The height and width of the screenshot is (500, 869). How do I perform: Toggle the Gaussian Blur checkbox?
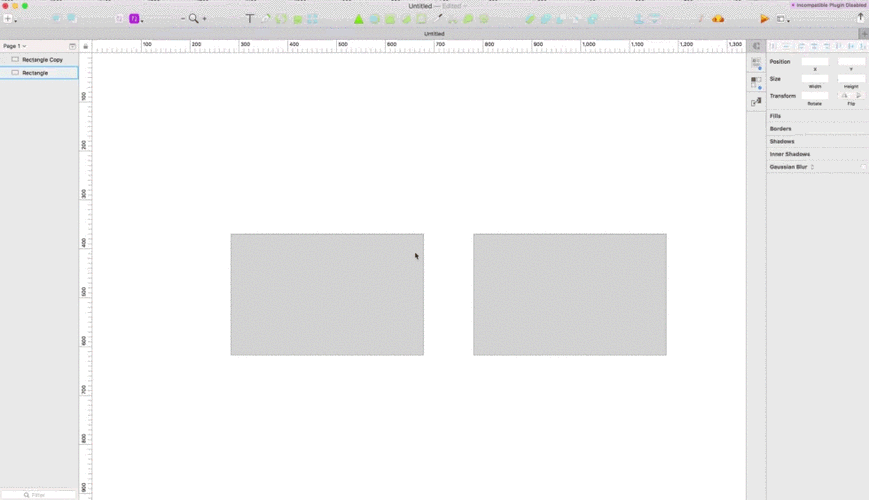point(863,167)
